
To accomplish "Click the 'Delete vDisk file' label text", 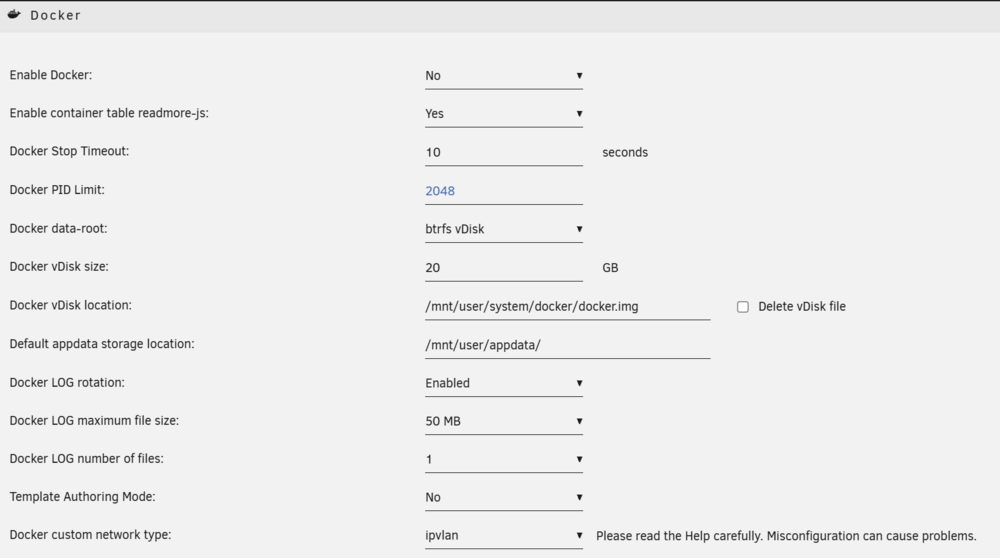I will [802, 307].
